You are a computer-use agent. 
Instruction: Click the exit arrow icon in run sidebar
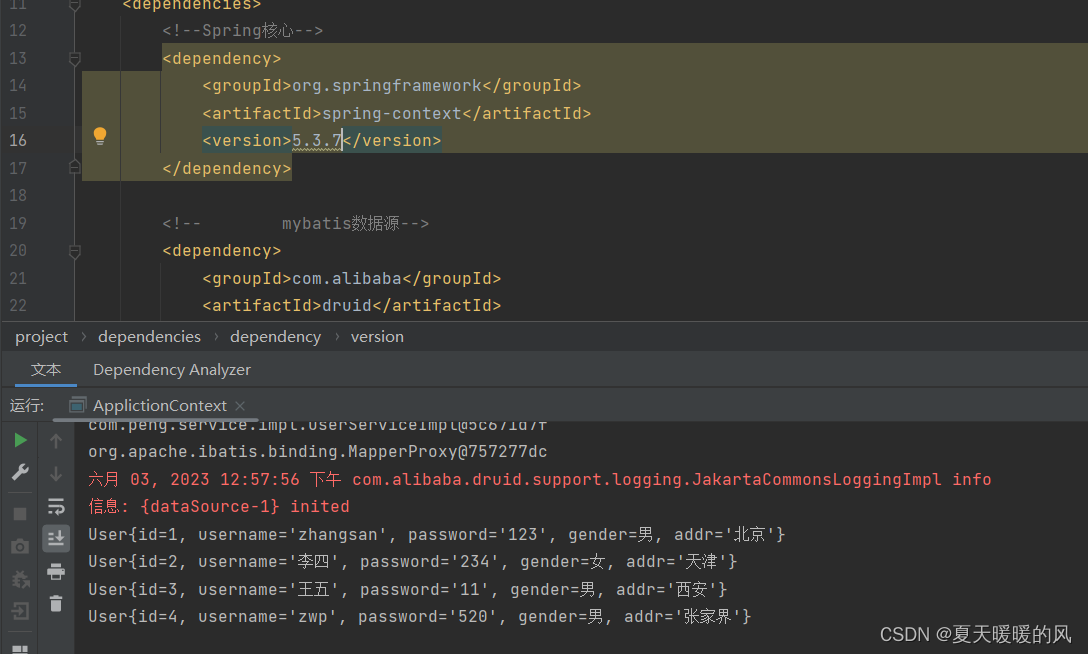tap(20, 611)
